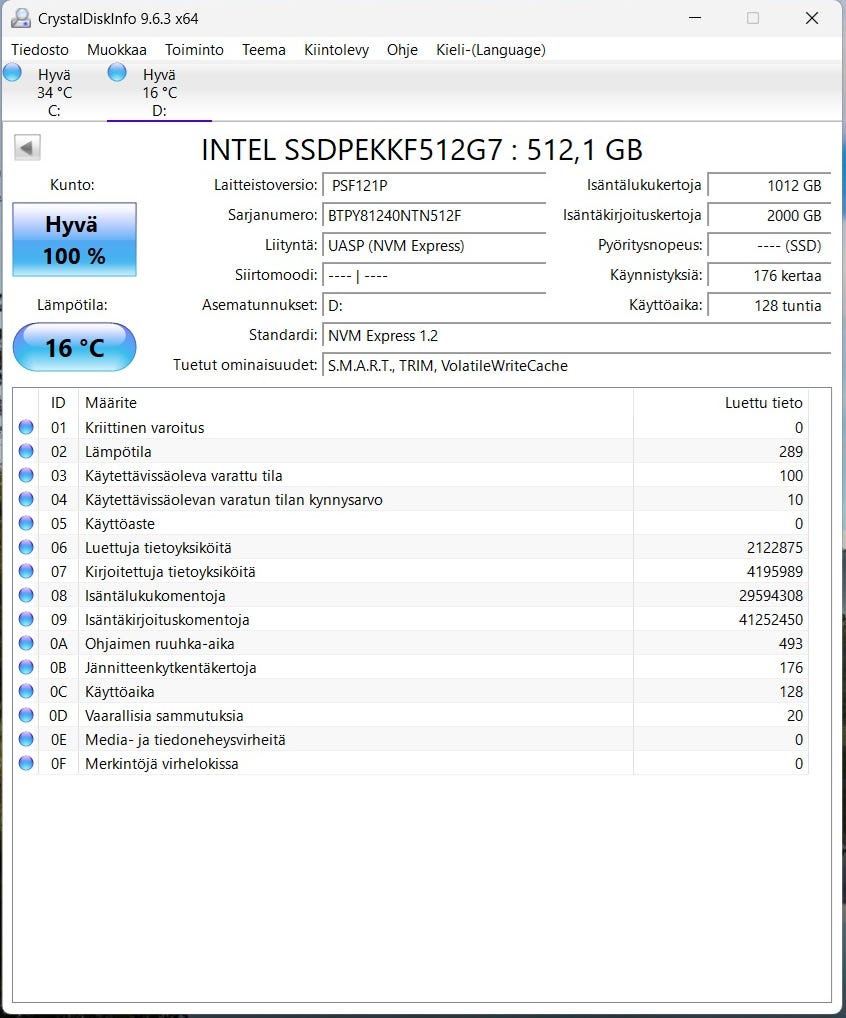Click the status orb for Jännitteenkytkentäkertoja

coord(26,667)
